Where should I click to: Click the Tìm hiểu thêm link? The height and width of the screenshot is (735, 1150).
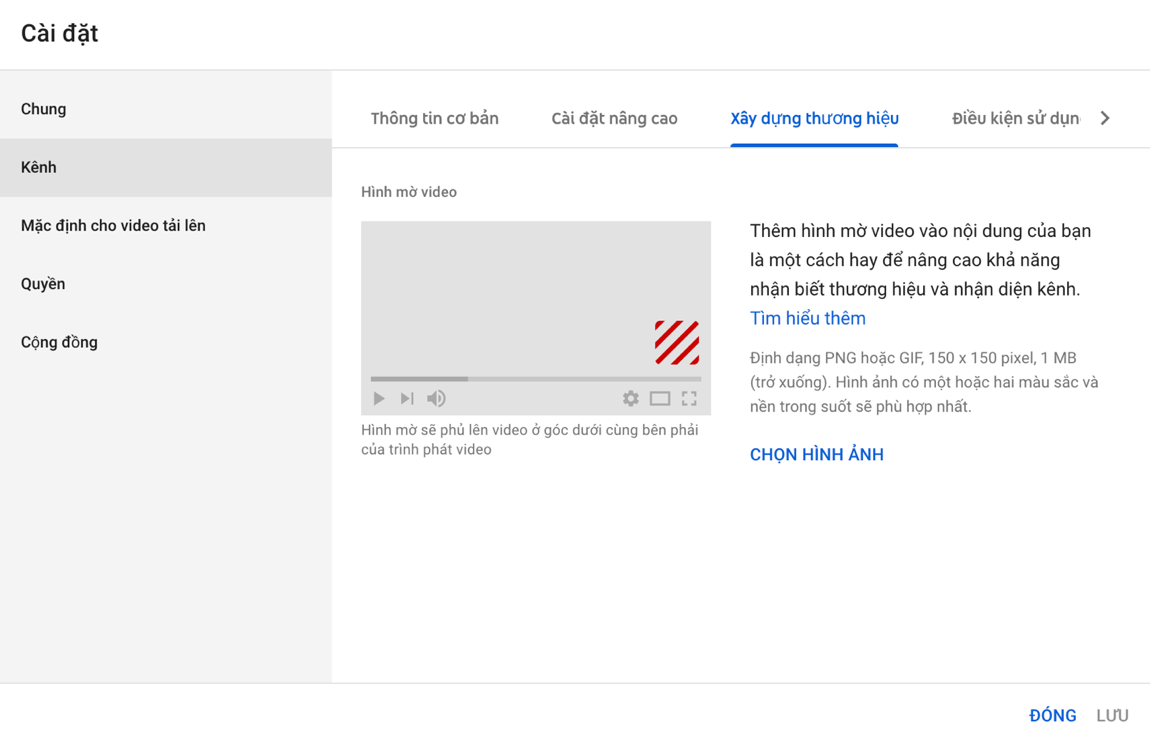pos(807,318)
